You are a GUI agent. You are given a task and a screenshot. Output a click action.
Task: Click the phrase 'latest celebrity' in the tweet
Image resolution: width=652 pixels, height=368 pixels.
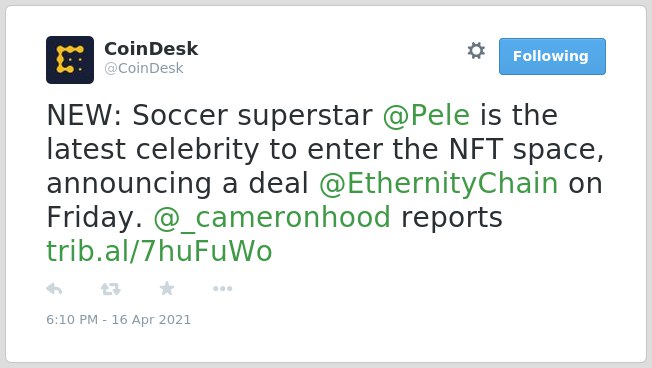click(x=153, y=149)
